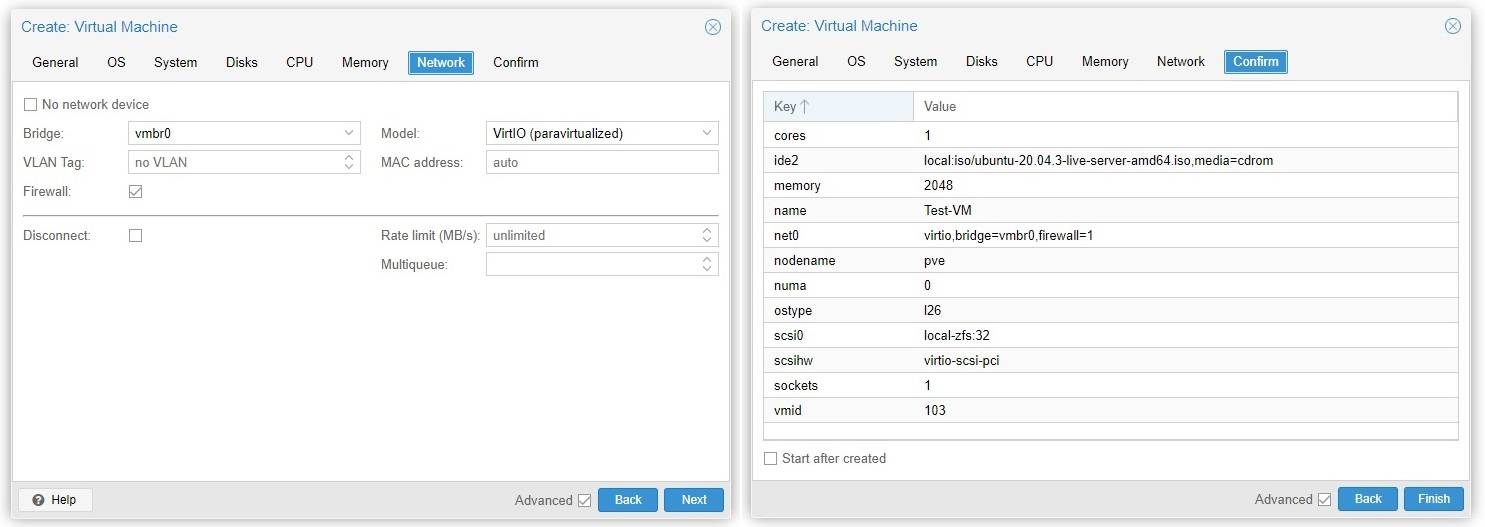Enable the No network device checkbox
The height and width of the screenshot is (527, 1485).
tap(30, 105)
